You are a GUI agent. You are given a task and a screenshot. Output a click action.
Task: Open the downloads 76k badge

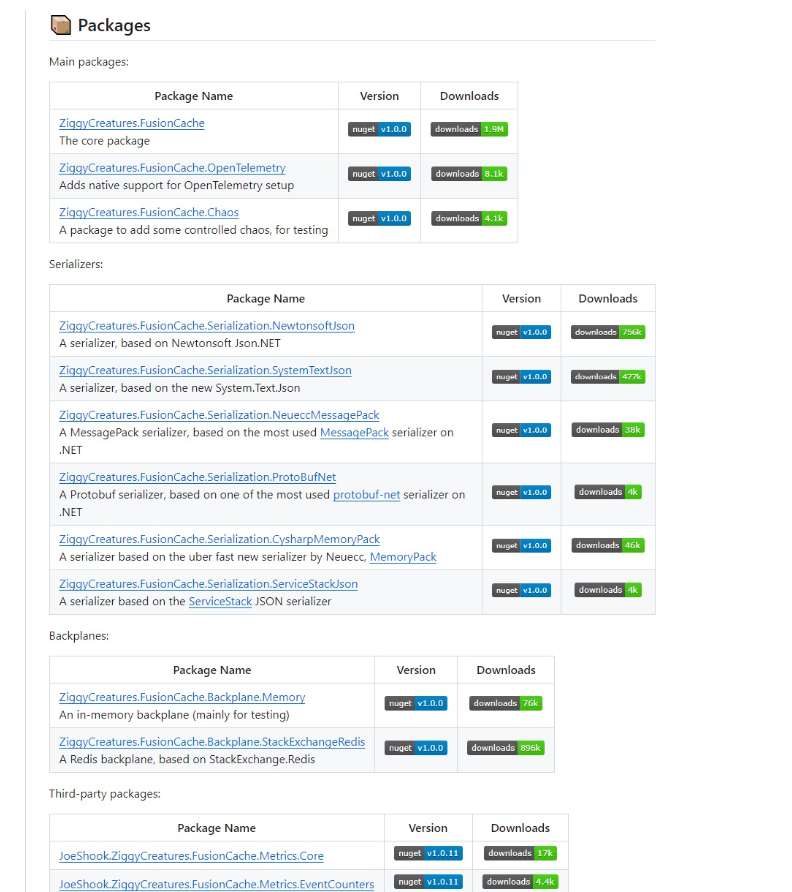coord(505,703)
